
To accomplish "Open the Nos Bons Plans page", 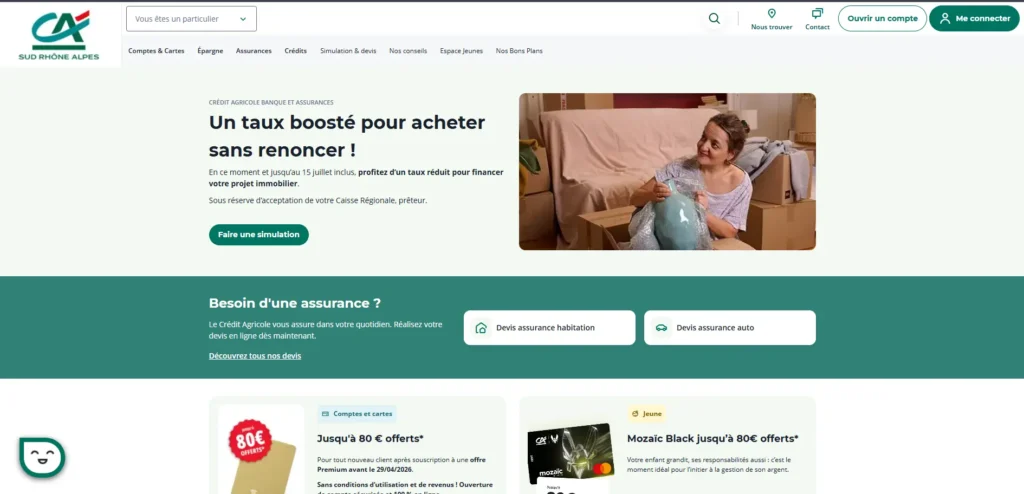I will coord(519,51).
